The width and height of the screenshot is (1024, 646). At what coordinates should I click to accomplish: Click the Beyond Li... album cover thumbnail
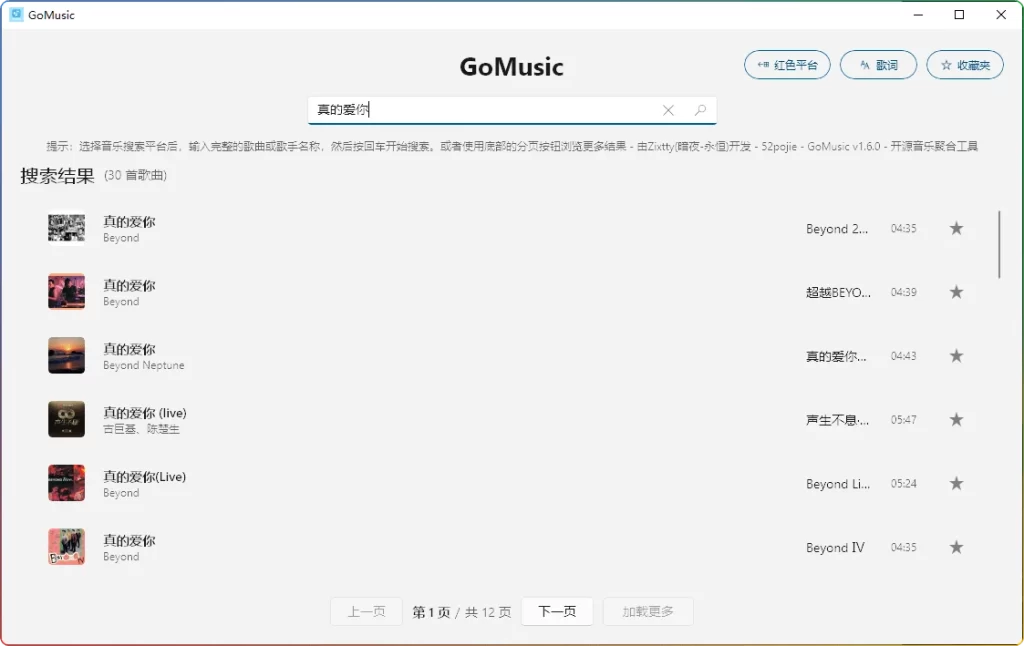[67, 483]
